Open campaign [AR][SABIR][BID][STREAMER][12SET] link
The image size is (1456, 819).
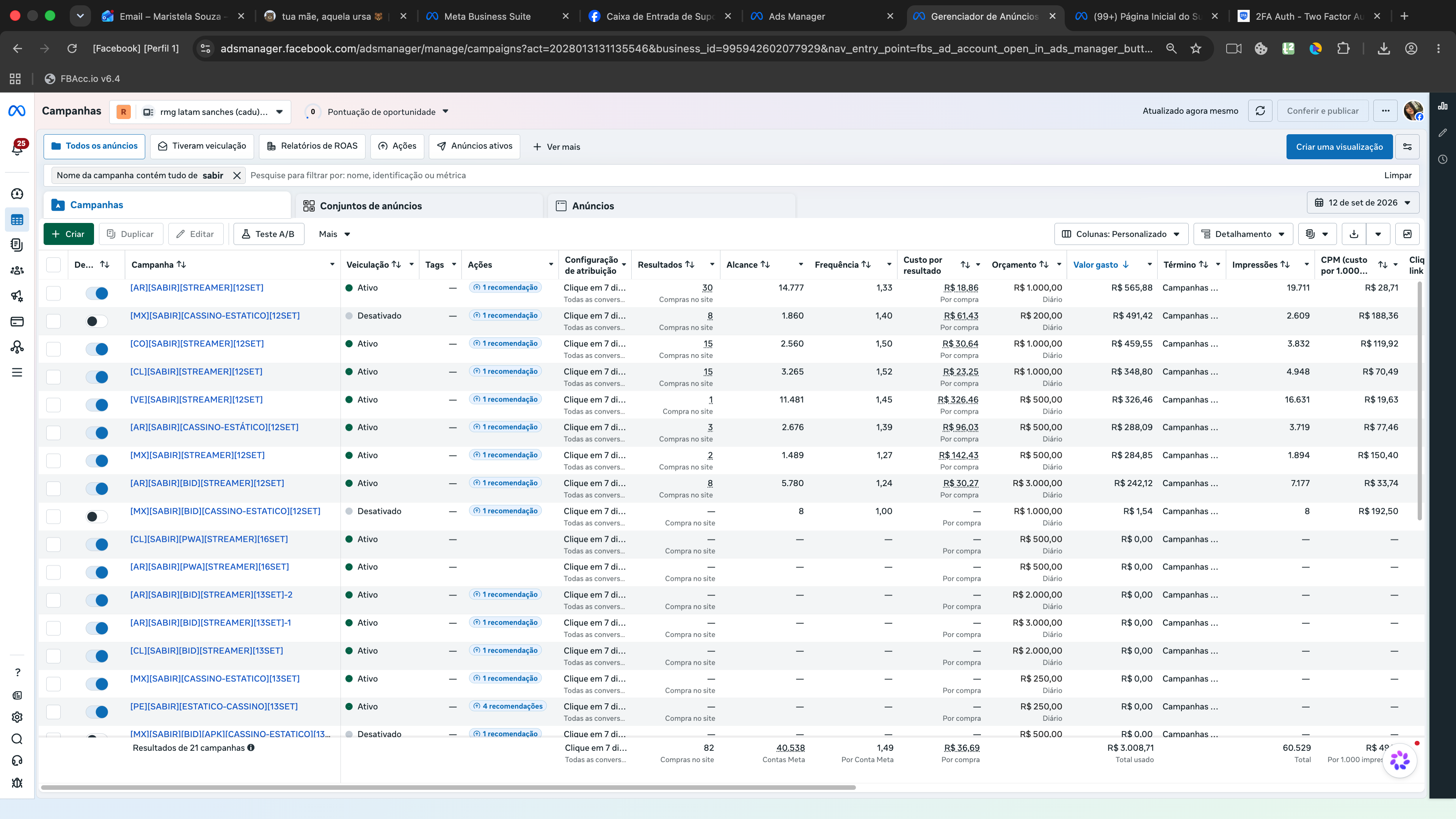pyautogui.click(x=207, y=483)
